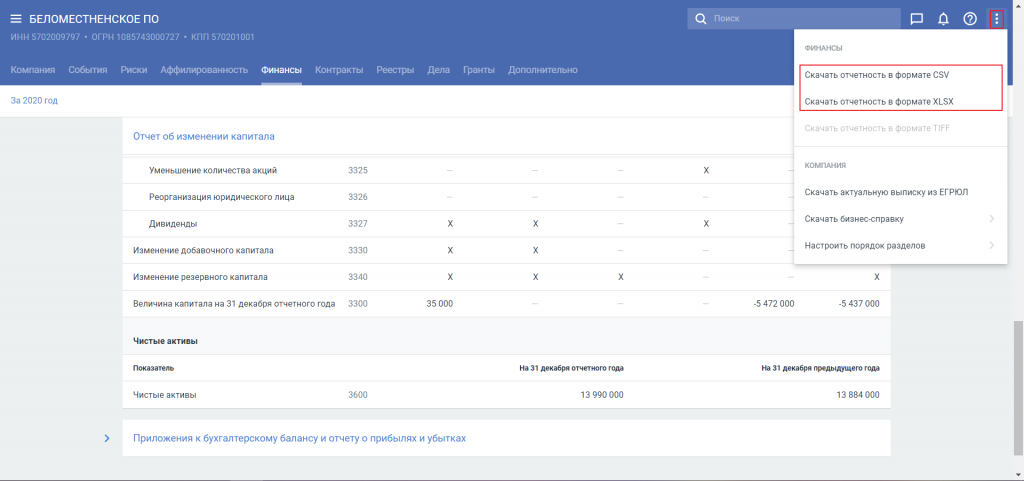Click the search magnifier icon
This screenshot has width=1024, height=481.
tap(701, 19)
